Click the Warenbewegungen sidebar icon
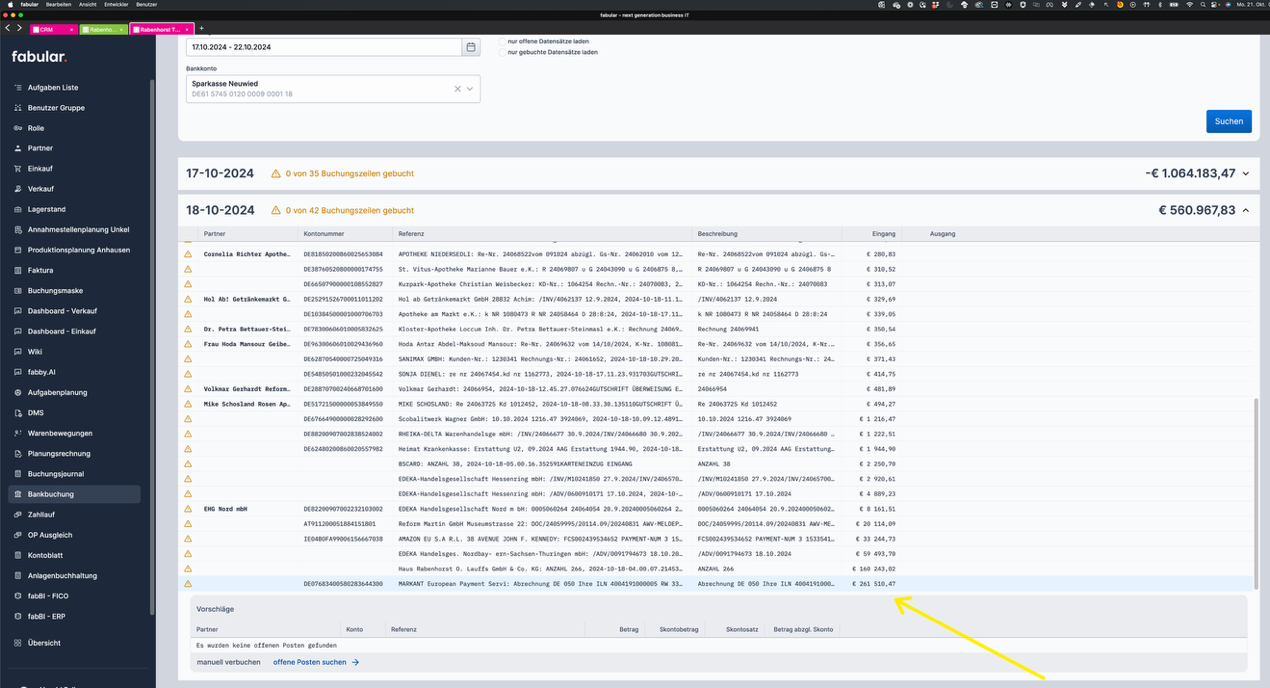 [17, 432]
